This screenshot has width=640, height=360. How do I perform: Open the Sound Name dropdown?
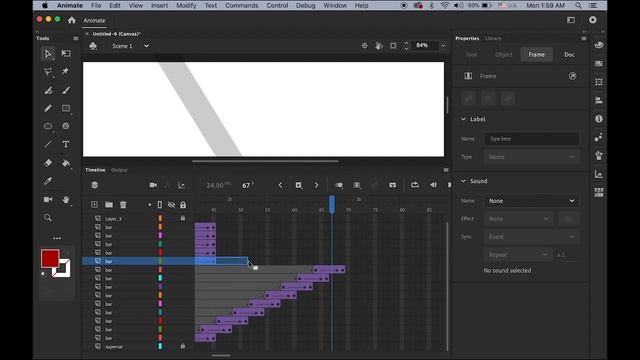point(531,201)
